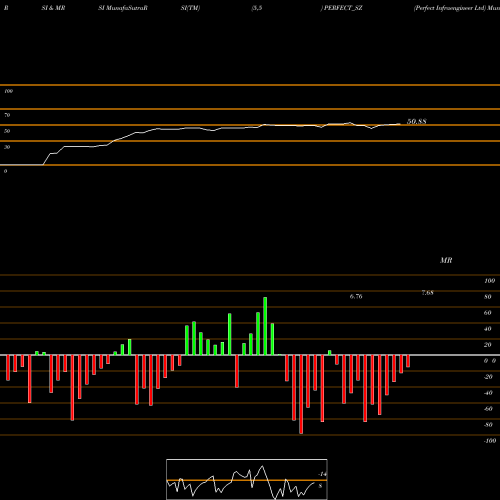Click the RSI value label 50.88
This screenshot has height=500, width=500.
[417, 121]
